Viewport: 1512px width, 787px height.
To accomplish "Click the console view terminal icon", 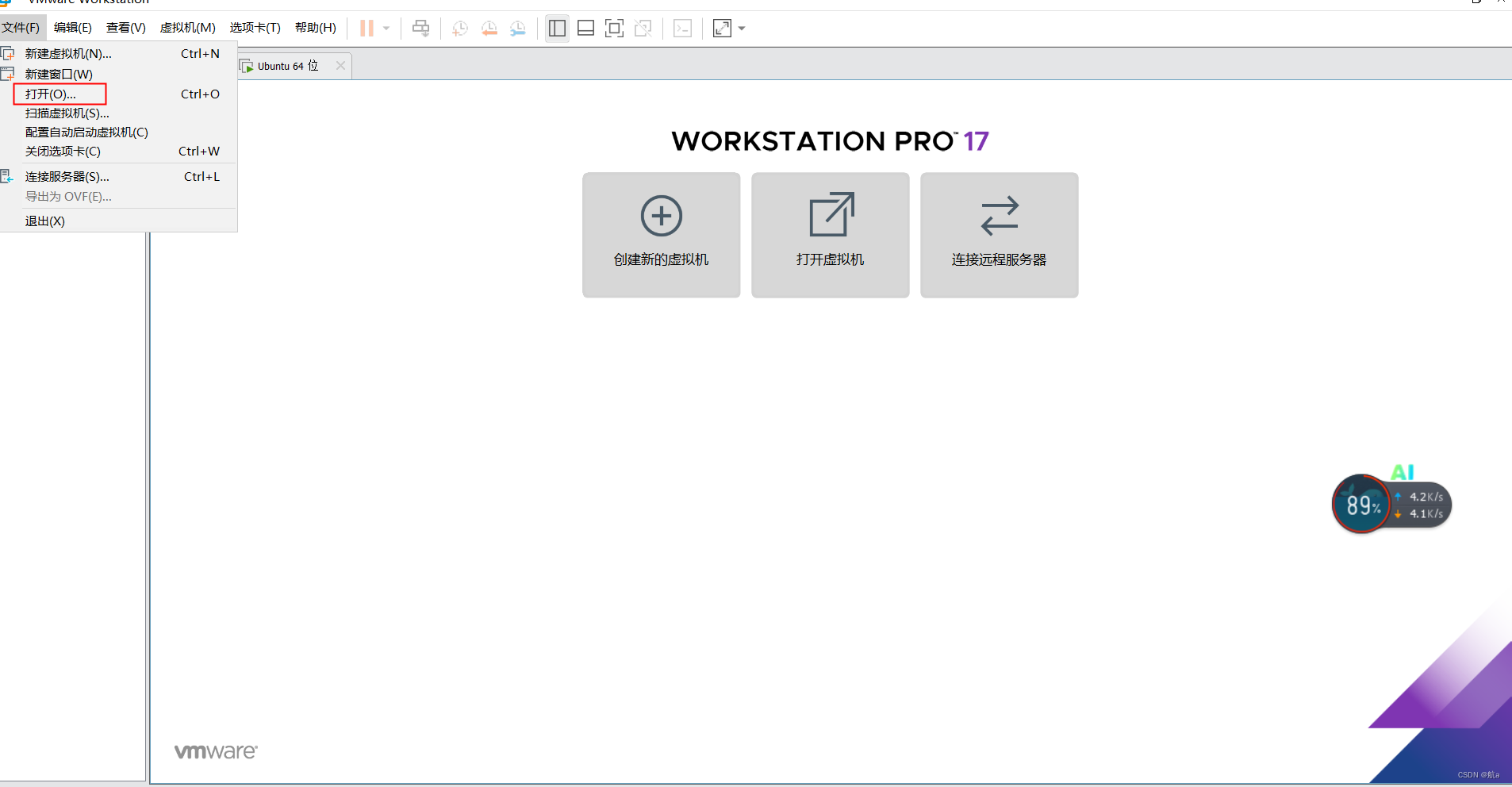I will (x=682, y=29).
